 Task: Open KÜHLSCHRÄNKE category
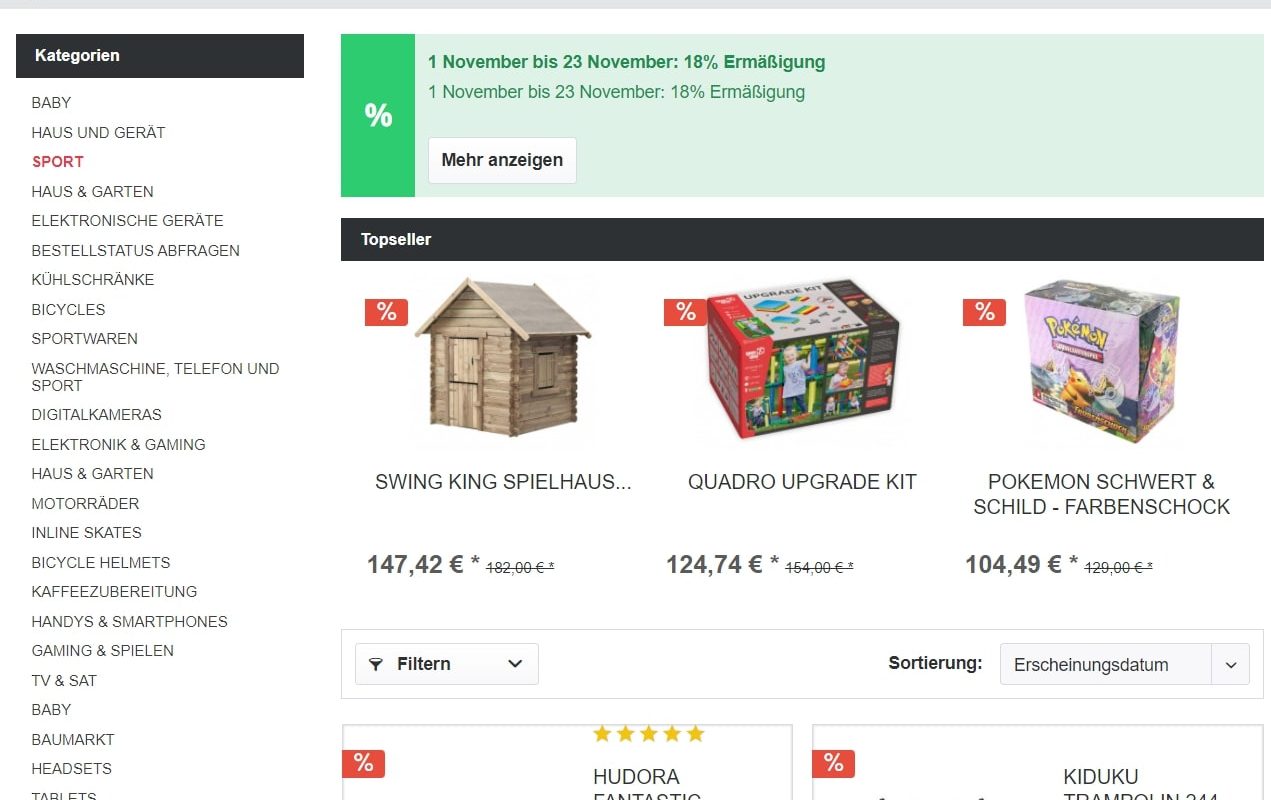coord(93,280)
